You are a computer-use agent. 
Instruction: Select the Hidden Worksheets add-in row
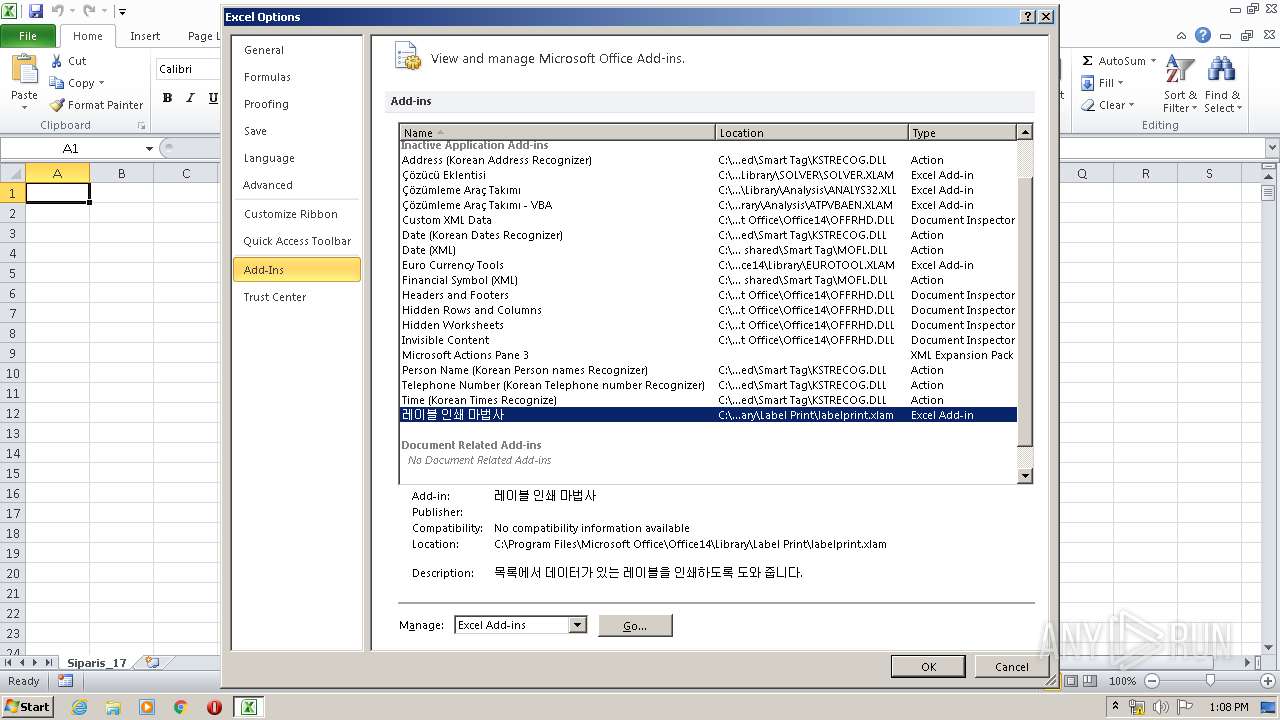pos(708,325)
